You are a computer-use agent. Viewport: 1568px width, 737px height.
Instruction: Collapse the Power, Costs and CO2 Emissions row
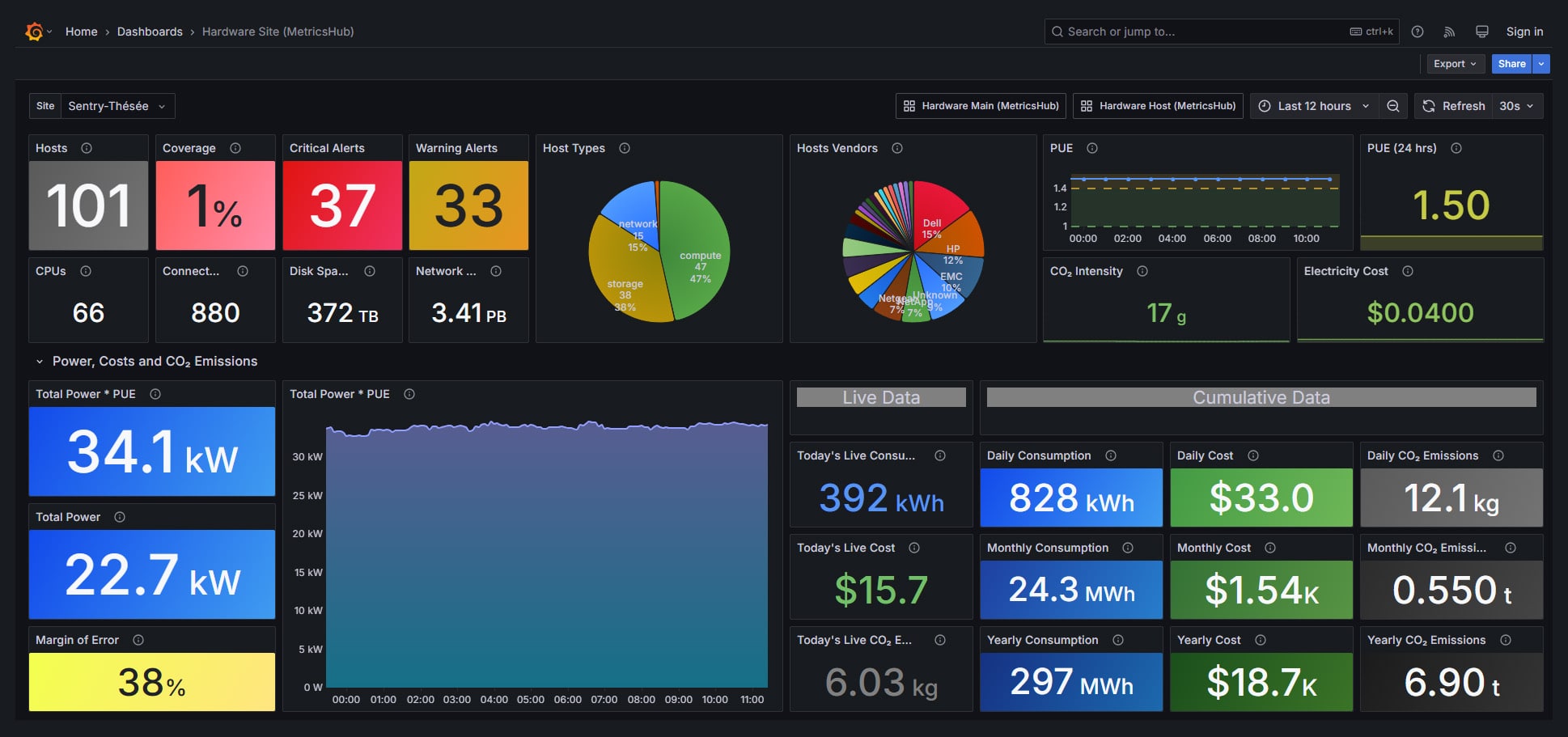39,361
